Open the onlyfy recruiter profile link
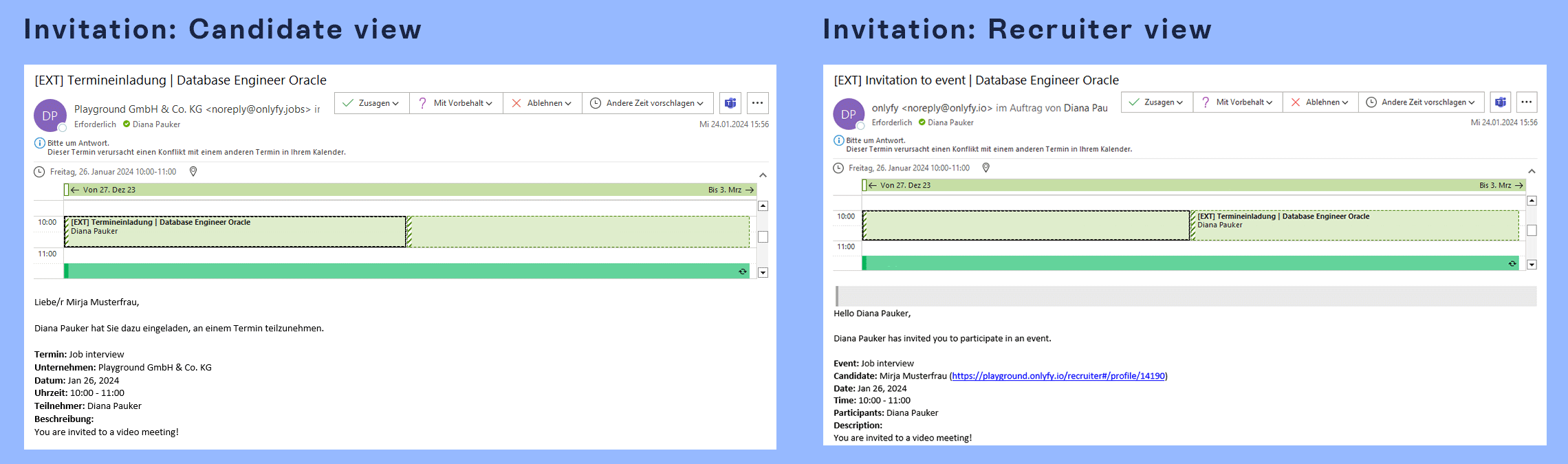 pos(1058,376)
